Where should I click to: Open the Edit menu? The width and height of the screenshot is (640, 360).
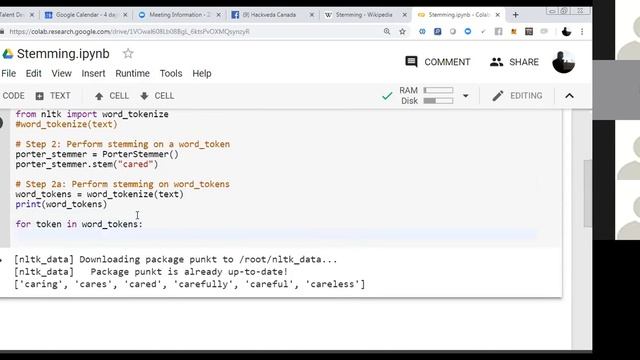(33, 73)
